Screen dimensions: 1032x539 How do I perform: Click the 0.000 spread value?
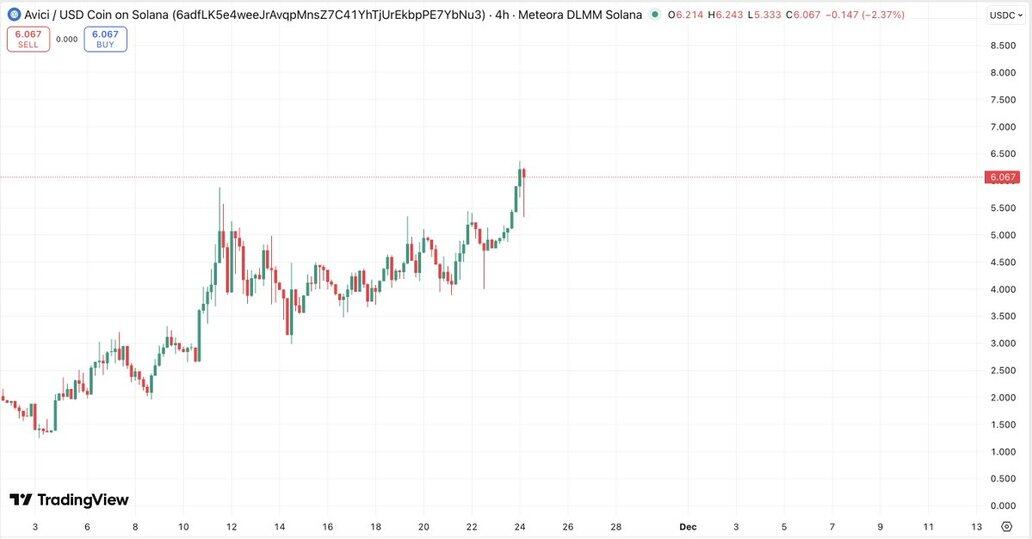(67, 39)
